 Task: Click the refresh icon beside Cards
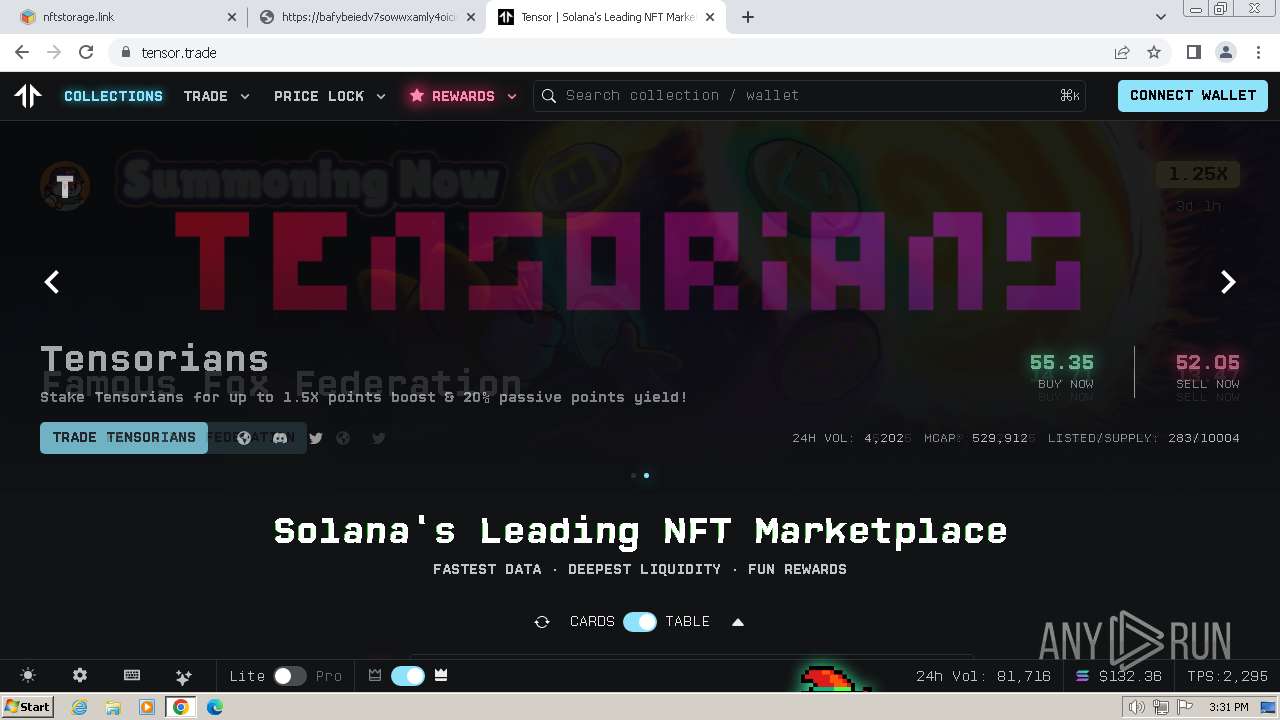pos(542,622)
